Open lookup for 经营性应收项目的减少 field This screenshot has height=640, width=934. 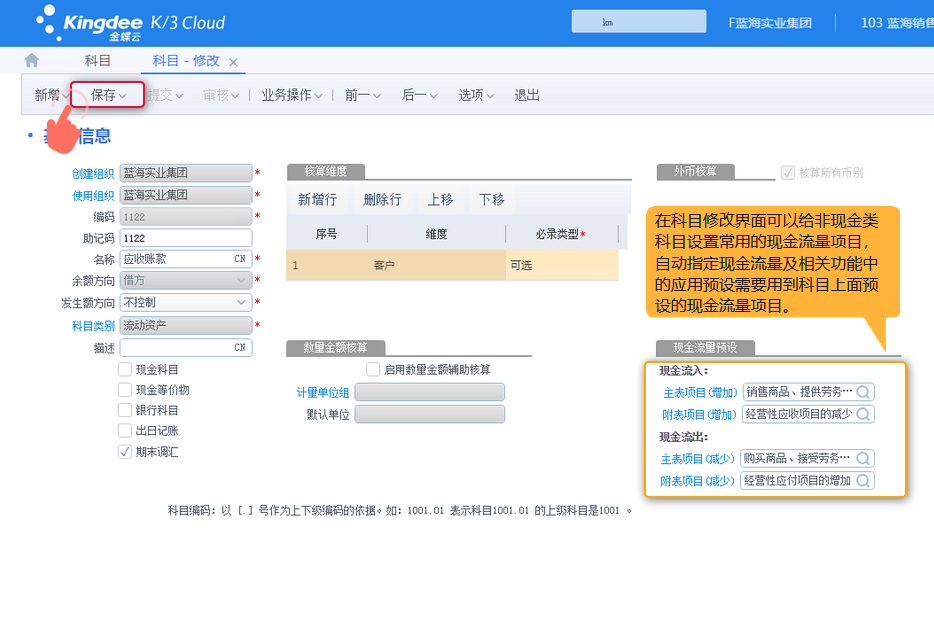[x=863, y=414]
